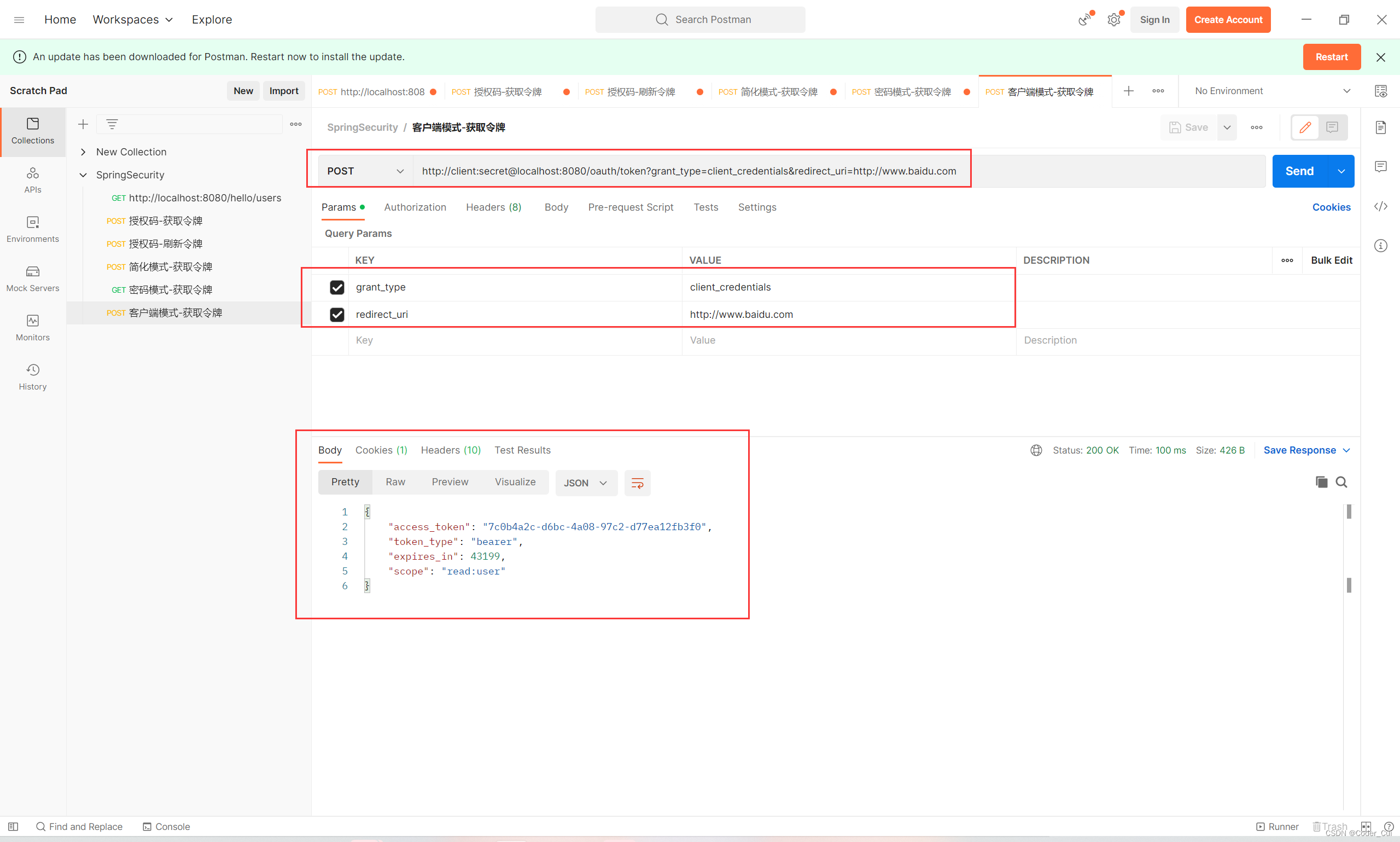Collapse the SpringSecurity collection

(x=83, y=175)
